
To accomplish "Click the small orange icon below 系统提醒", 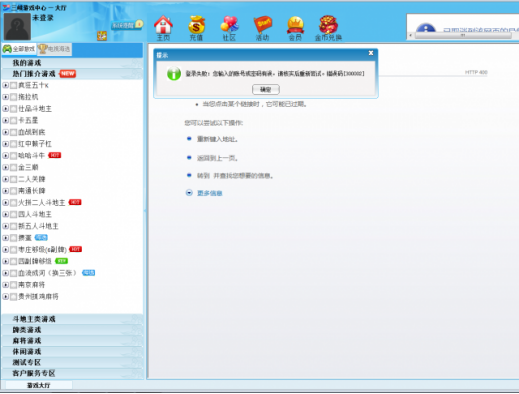I will point(102,36).
